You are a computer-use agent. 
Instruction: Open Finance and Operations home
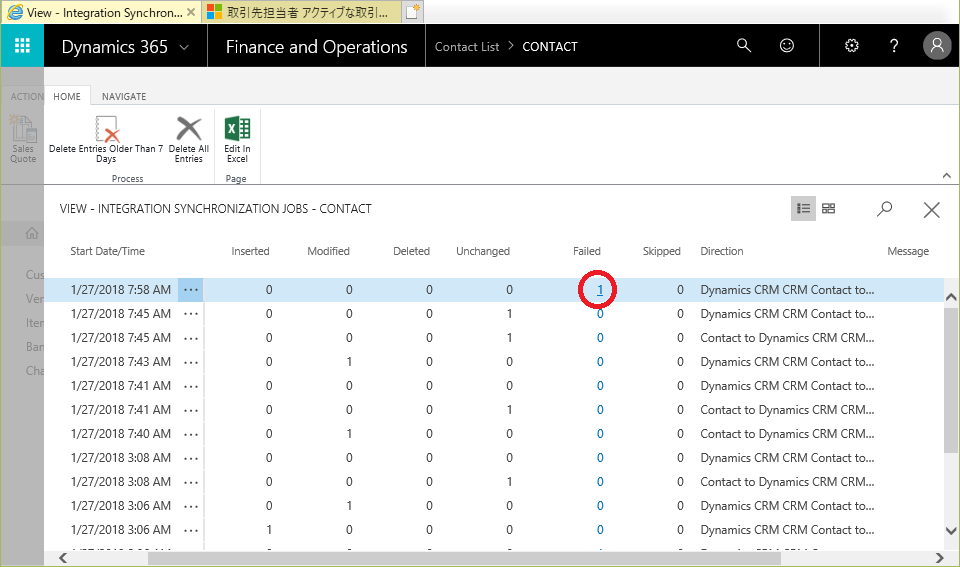tap(317, 47)
